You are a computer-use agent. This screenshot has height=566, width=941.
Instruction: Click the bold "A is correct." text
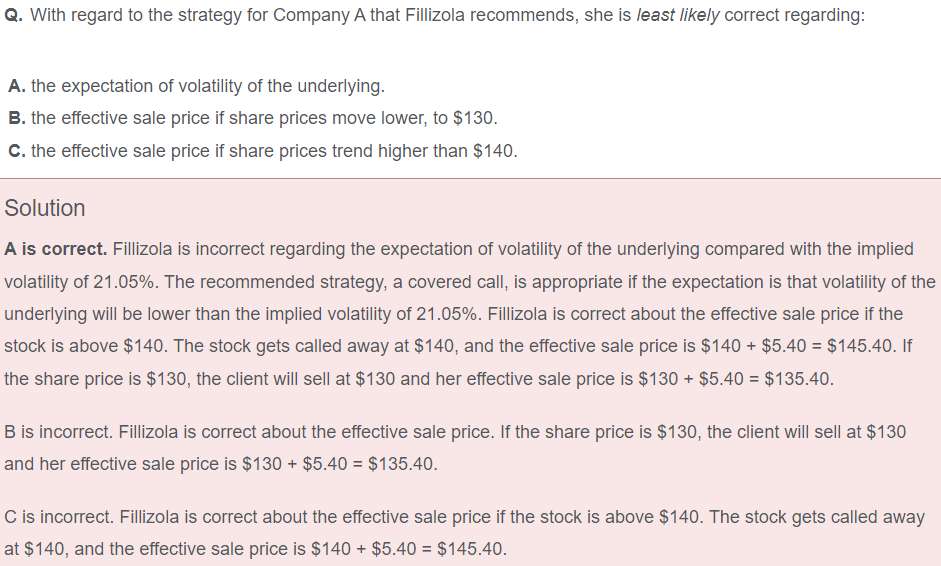coord(55,248)
